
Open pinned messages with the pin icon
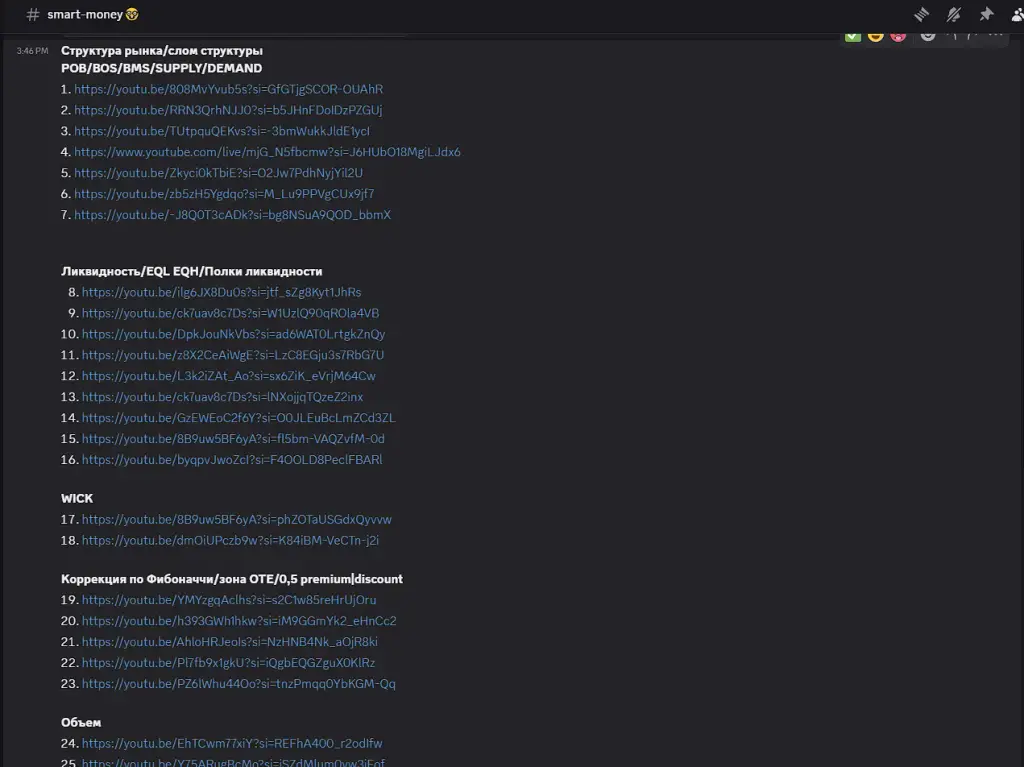(986, 14)
